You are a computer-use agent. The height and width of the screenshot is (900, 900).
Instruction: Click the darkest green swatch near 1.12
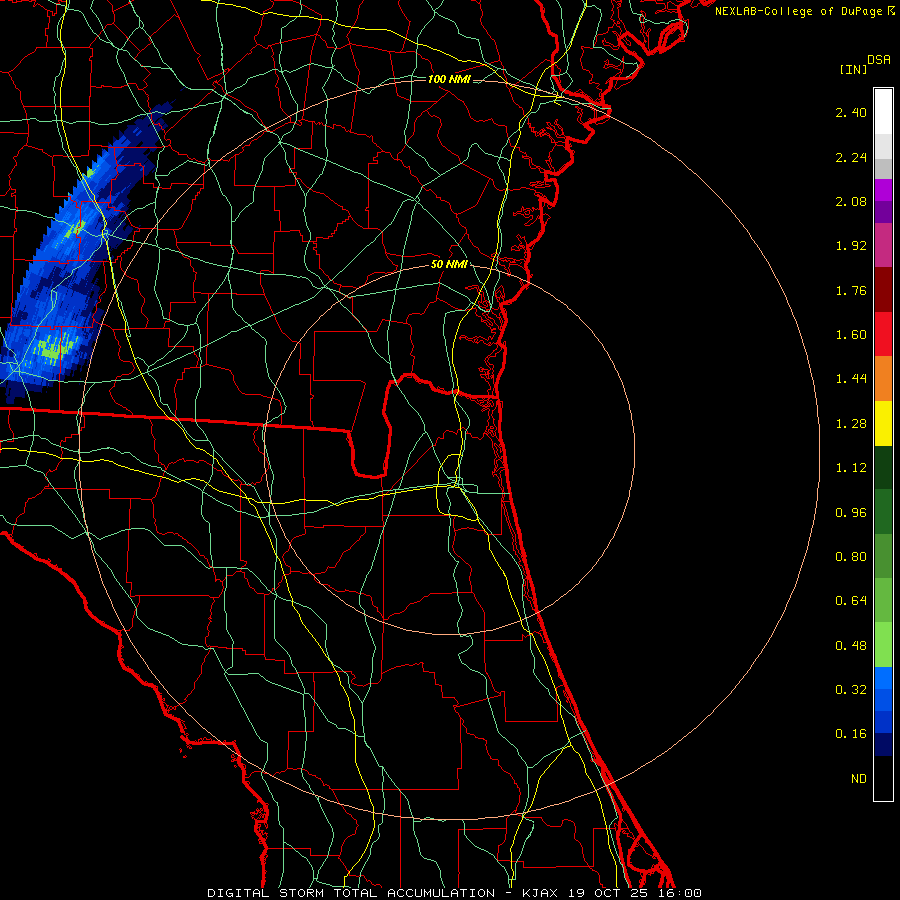(x=883, y=467)
